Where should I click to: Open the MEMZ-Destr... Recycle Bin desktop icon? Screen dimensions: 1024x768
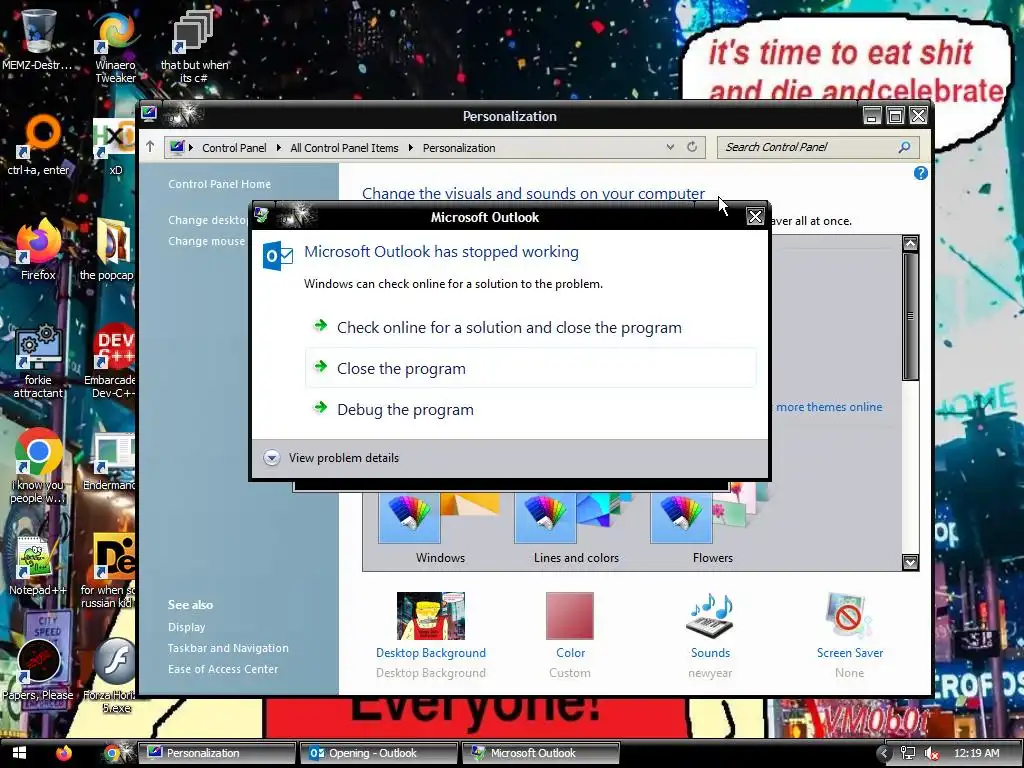[x=37, y=39]
